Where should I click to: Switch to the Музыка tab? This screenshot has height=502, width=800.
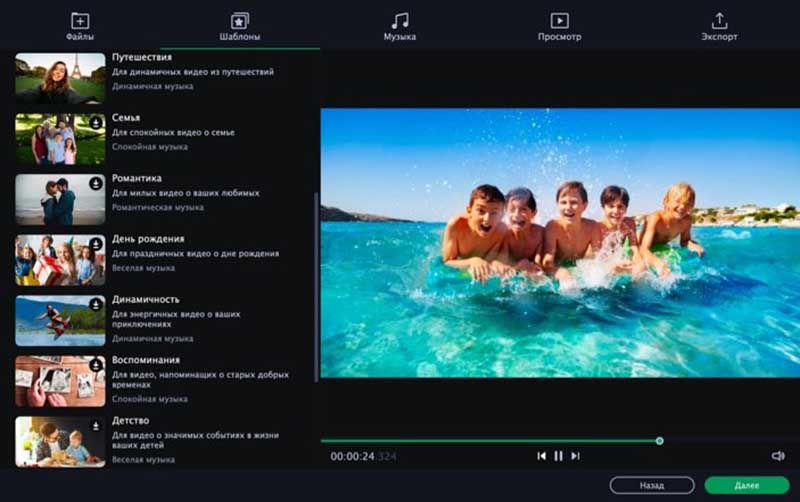click(x=399, y=27)
